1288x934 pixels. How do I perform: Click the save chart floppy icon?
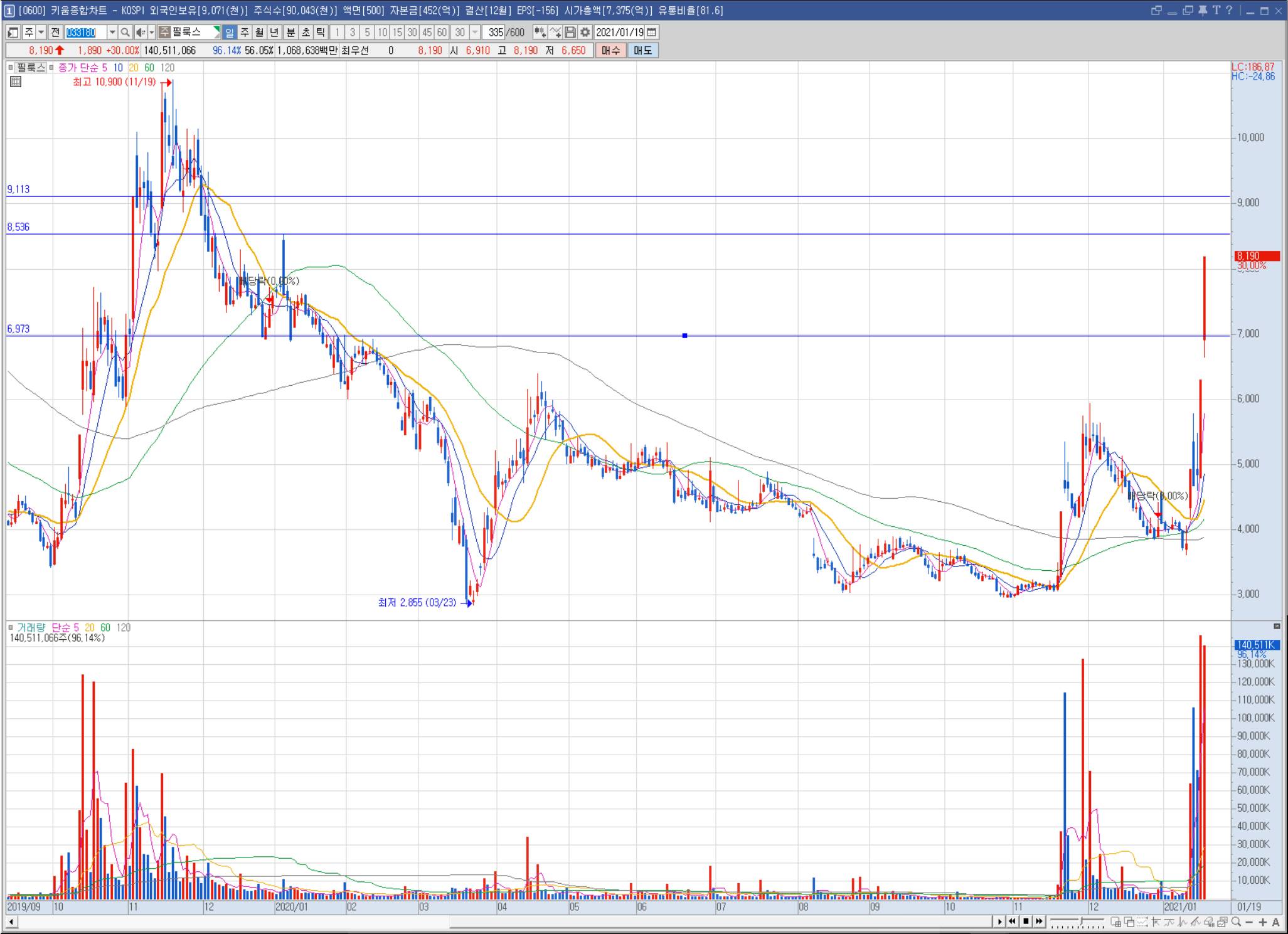[x=570, y=32]
